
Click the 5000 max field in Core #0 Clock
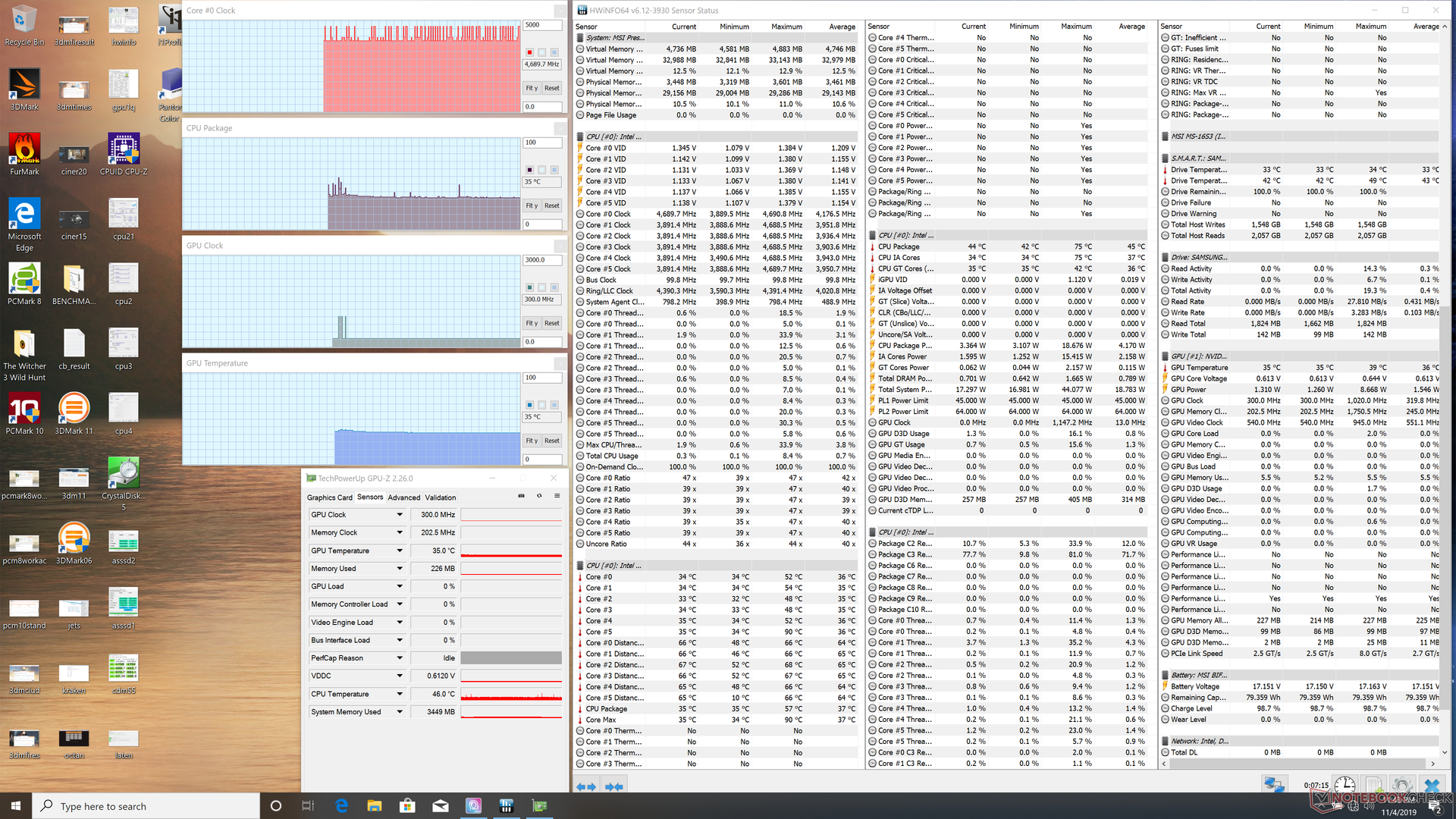(542, 25)
